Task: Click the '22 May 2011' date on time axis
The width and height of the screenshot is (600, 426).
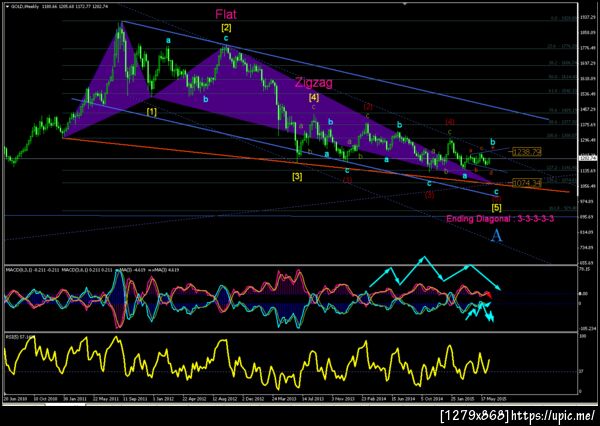Action: click(x=106, y=399)
